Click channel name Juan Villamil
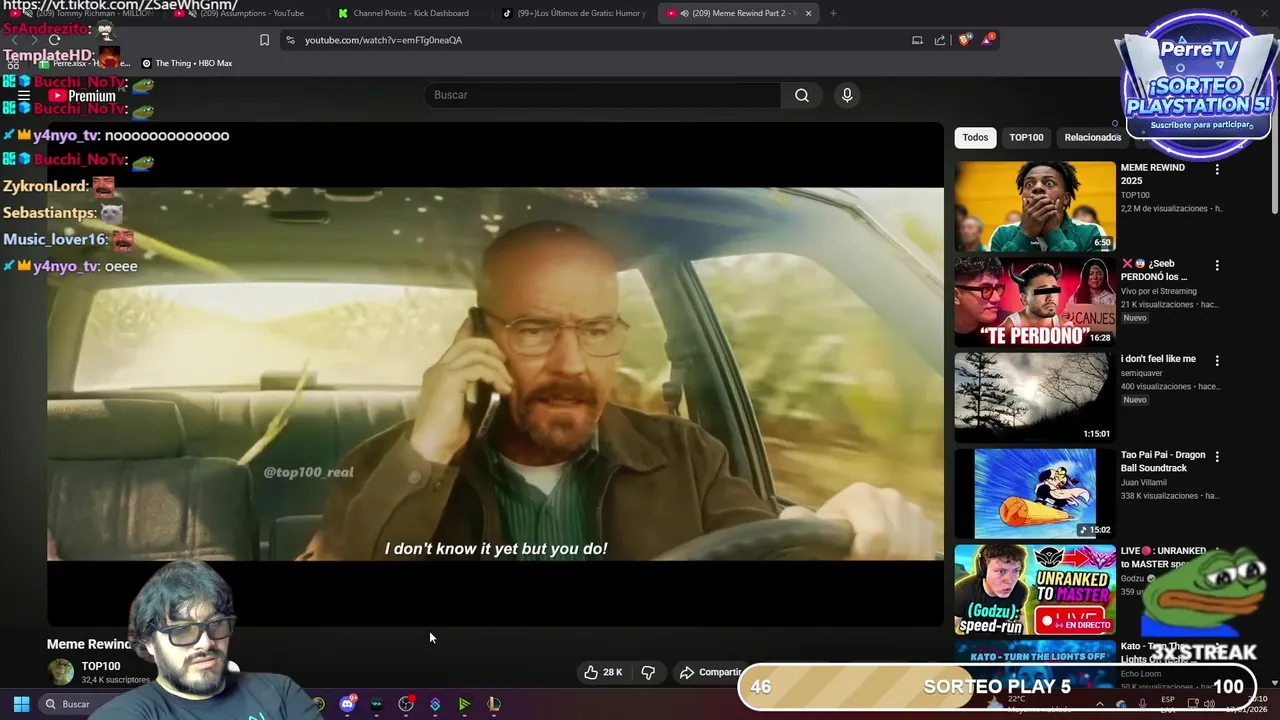This screenshot has height=720, width=1280. pyautogui.click(x=1143, y=482)
